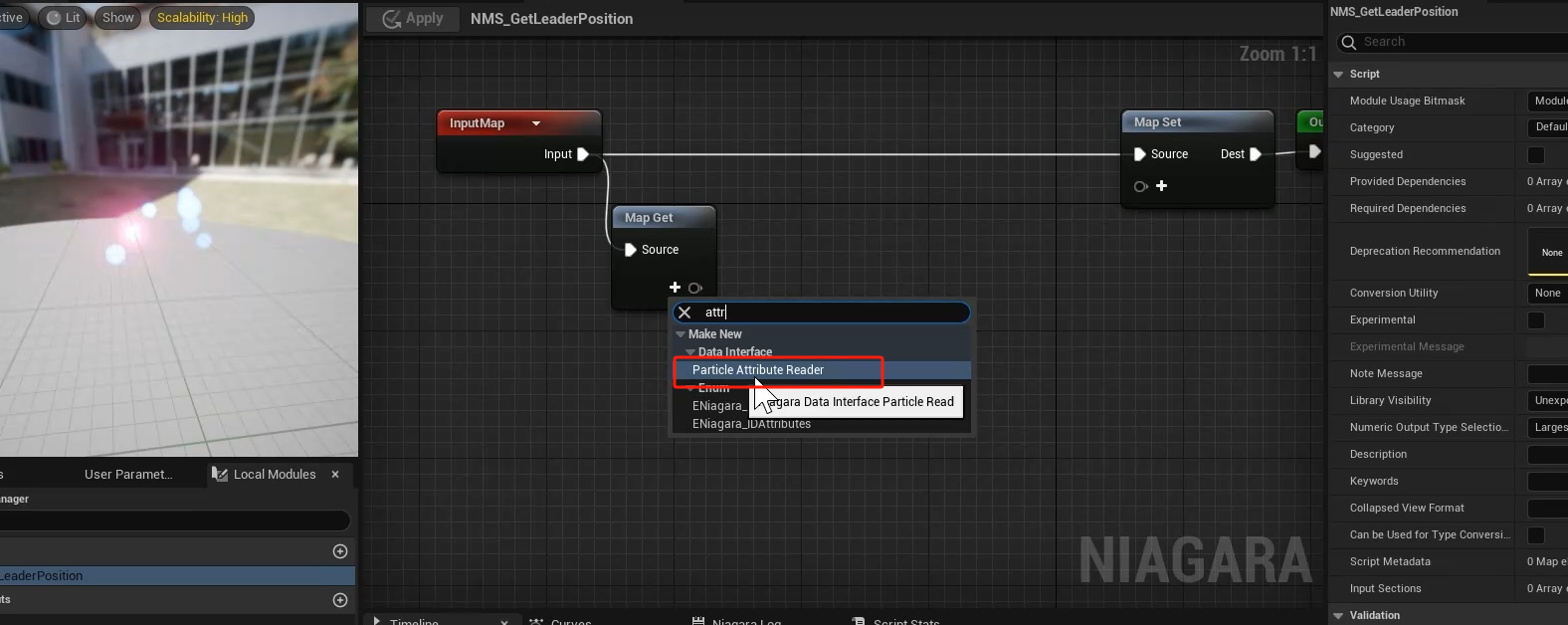The width and height of the screenshot is (1568, 625).
Task: Click the Local Modules tab icon
Action: [x=220, y=475]
